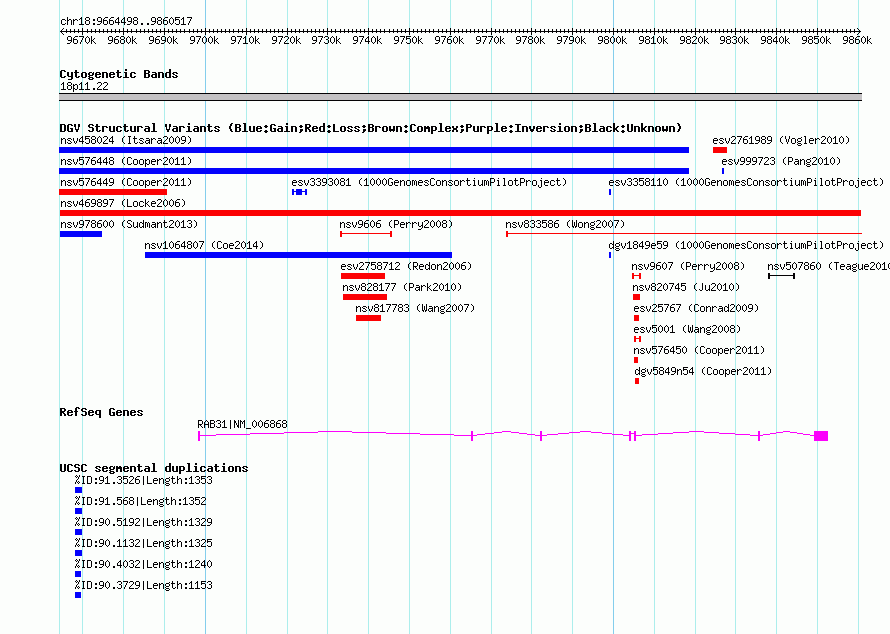890x634 pixels.
Task: Open the esv999723 (Pang2010) label
Action: (x=782, y=161)
